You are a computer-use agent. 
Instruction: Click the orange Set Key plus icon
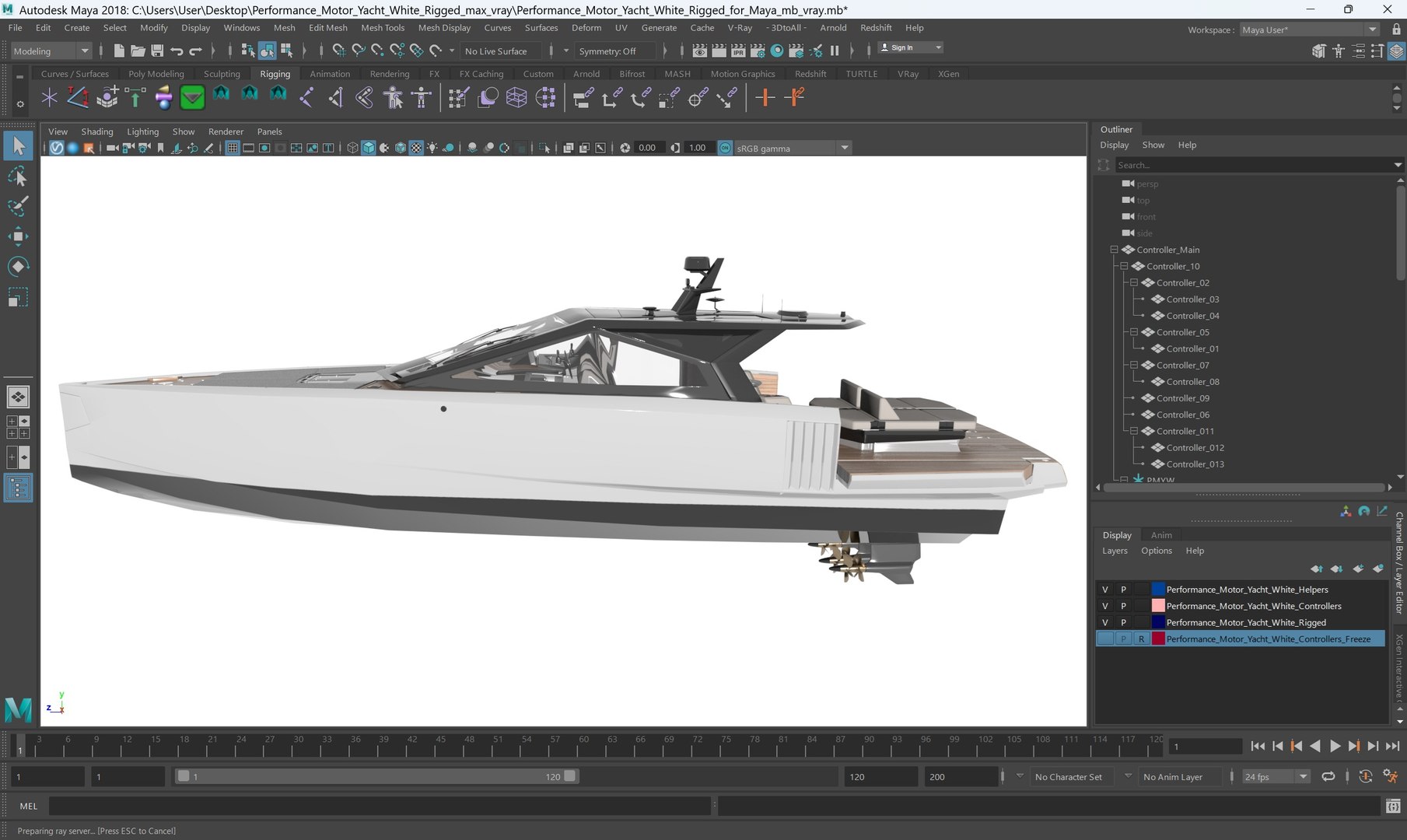[x=765, y=97]
